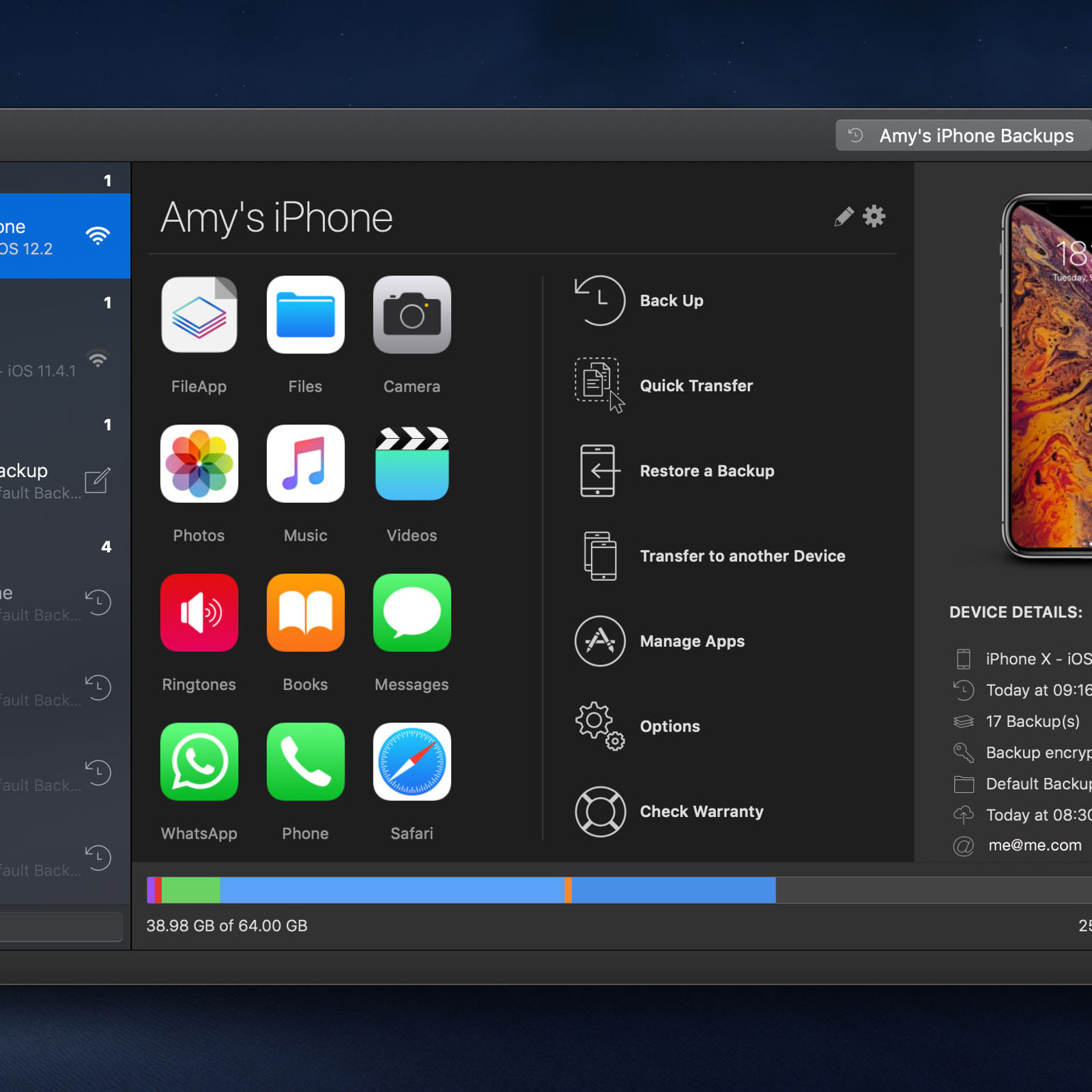
Task: Click the Default Backup folder detail row
Action: 1022,784
